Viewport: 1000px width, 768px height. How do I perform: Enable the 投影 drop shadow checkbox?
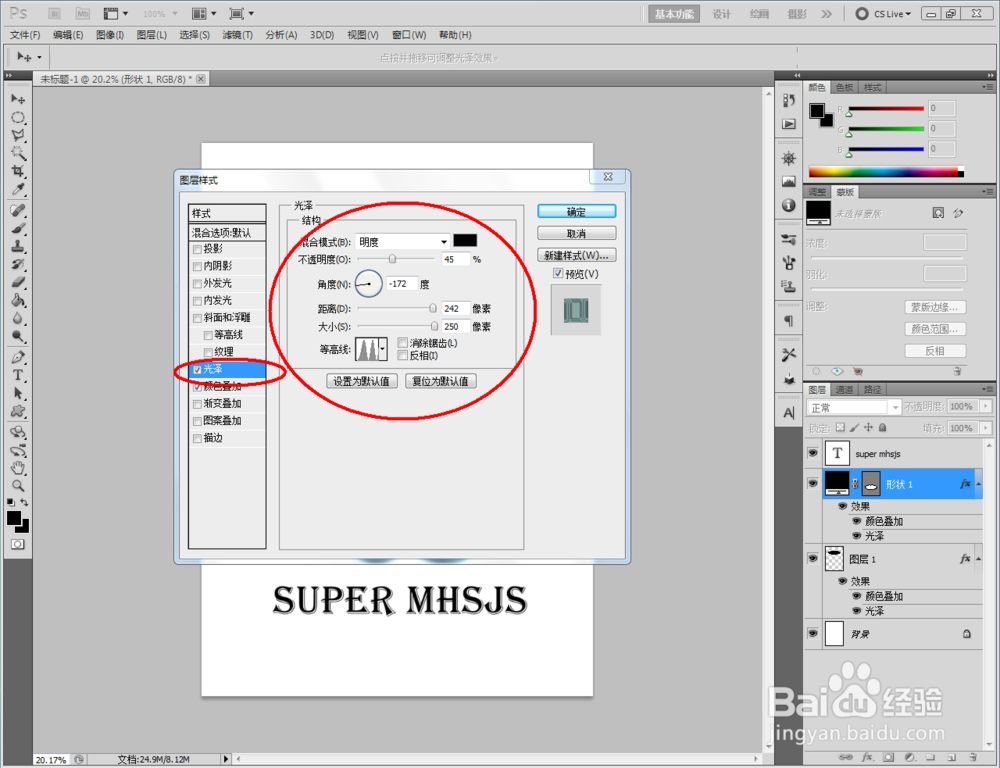coord(197,249)
